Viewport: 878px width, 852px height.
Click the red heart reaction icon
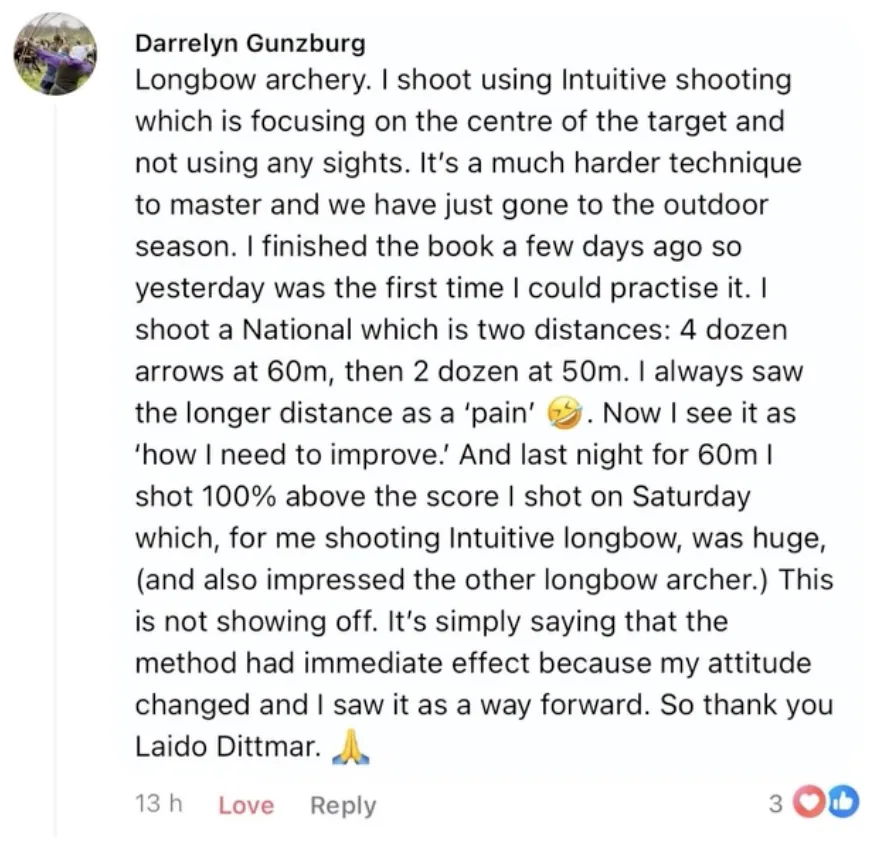(x=810, y=803)
